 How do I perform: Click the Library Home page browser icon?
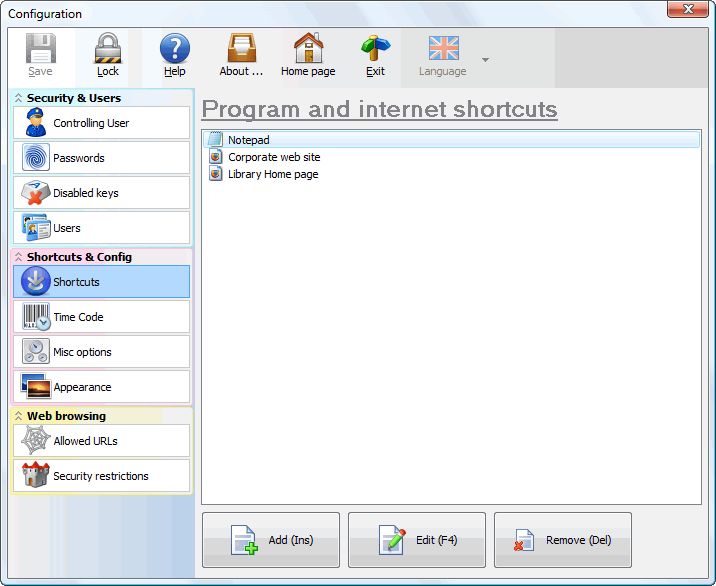pos(216,174)
